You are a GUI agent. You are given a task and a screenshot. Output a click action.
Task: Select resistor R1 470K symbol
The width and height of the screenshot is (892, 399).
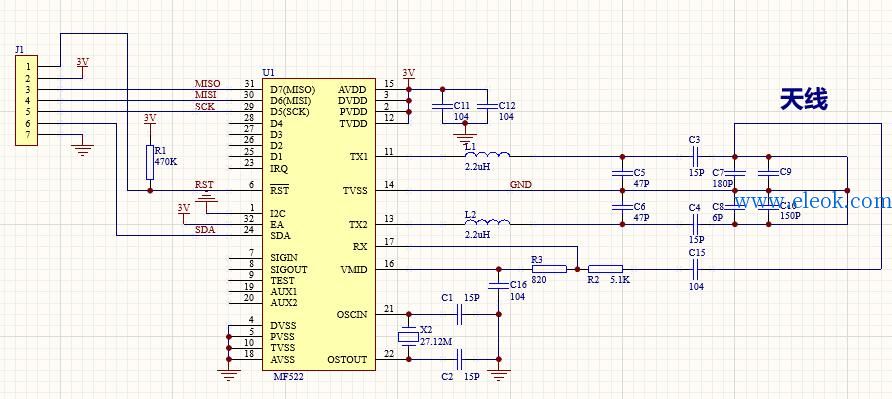pyautogui.click(x=150, y=162)
